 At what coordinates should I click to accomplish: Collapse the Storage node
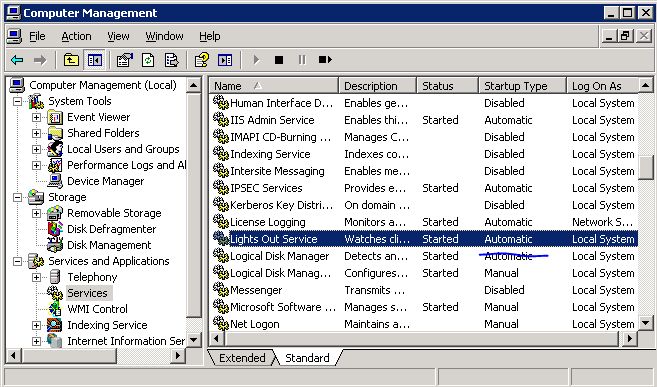18,197
